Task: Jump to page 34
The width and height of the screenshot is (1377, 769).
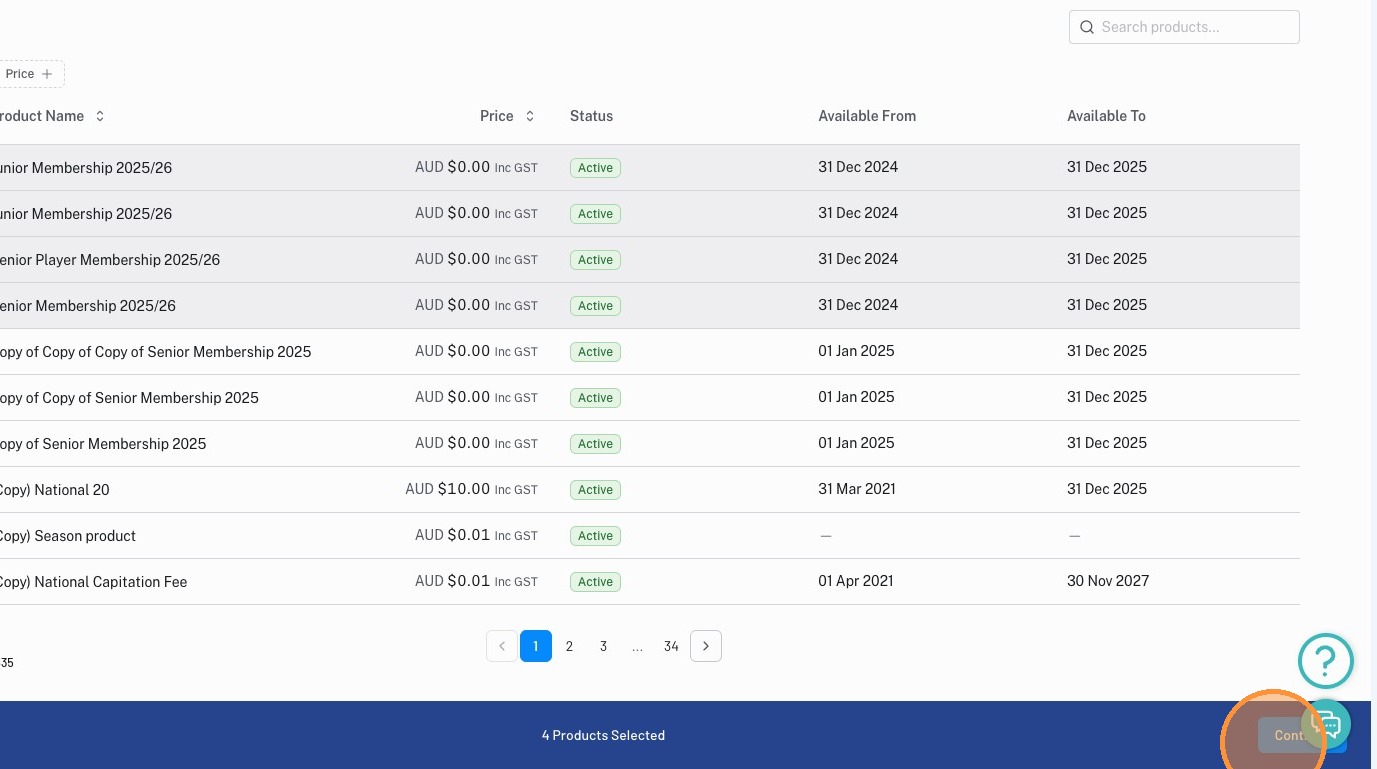Action: pos(671,646)
